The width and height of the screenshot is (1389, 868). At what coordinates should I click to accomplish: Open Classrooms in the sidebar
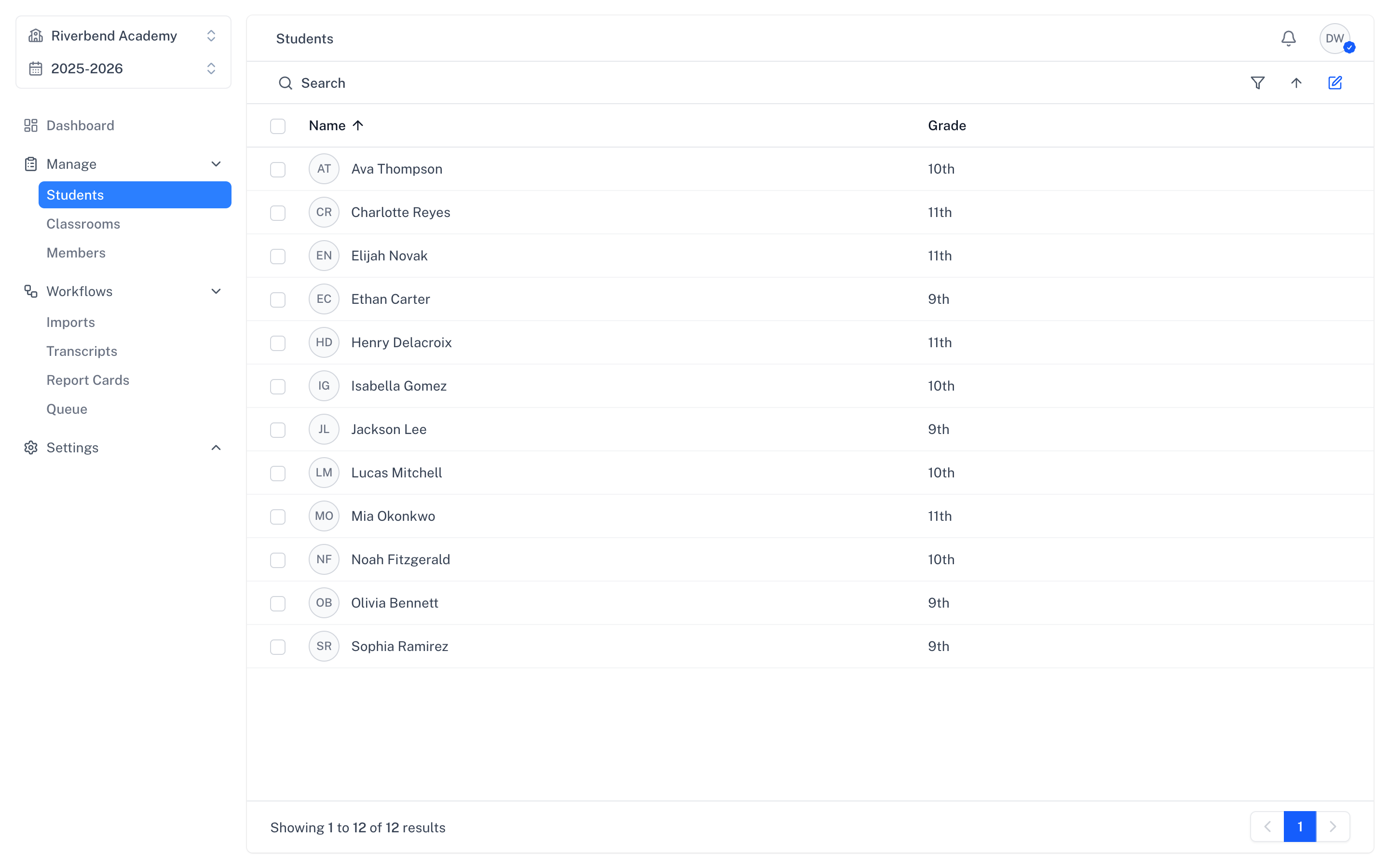coord(83,224)
